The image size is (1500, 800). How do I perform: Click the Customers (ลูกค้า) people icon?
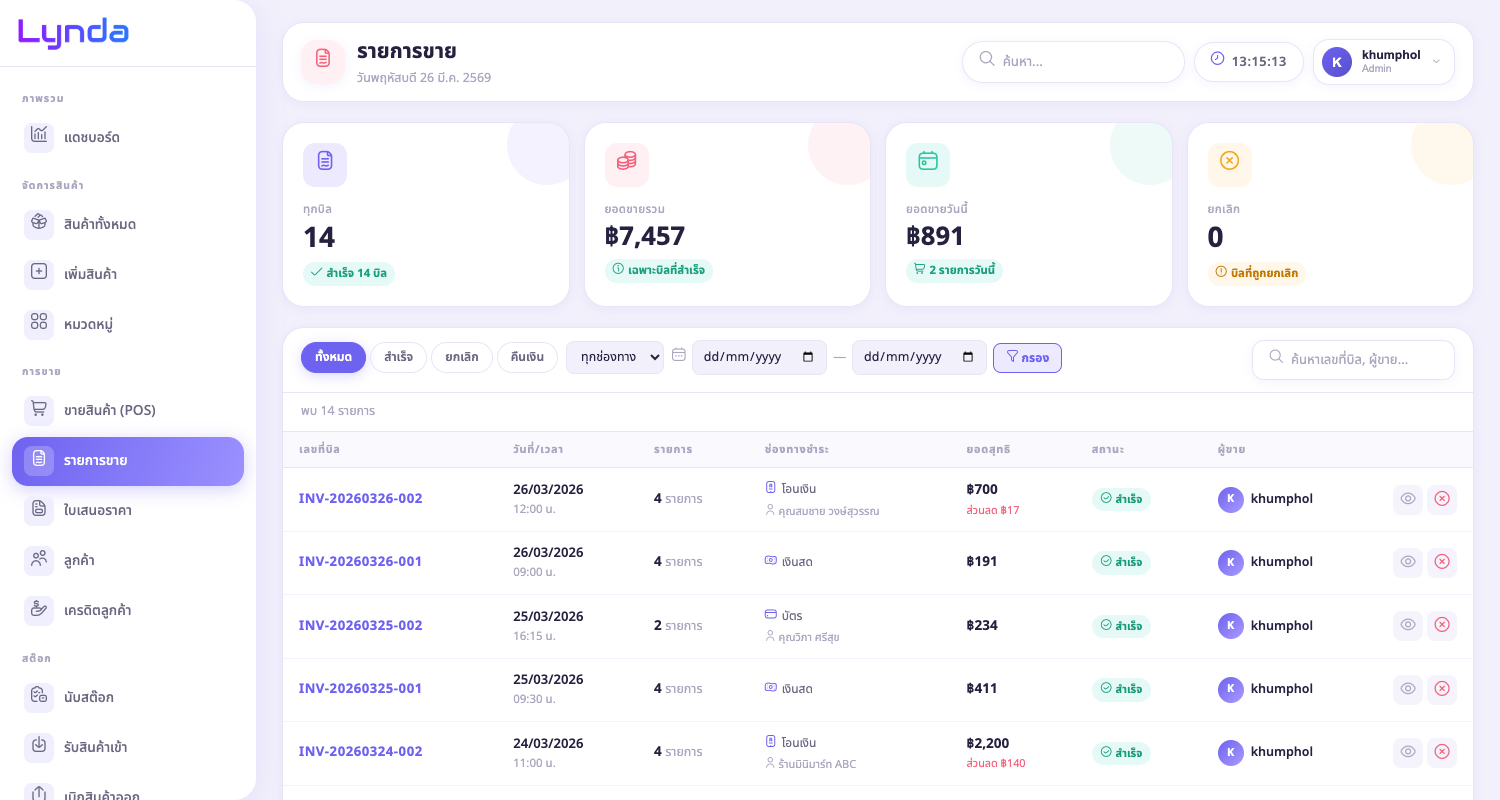[39, 560]
